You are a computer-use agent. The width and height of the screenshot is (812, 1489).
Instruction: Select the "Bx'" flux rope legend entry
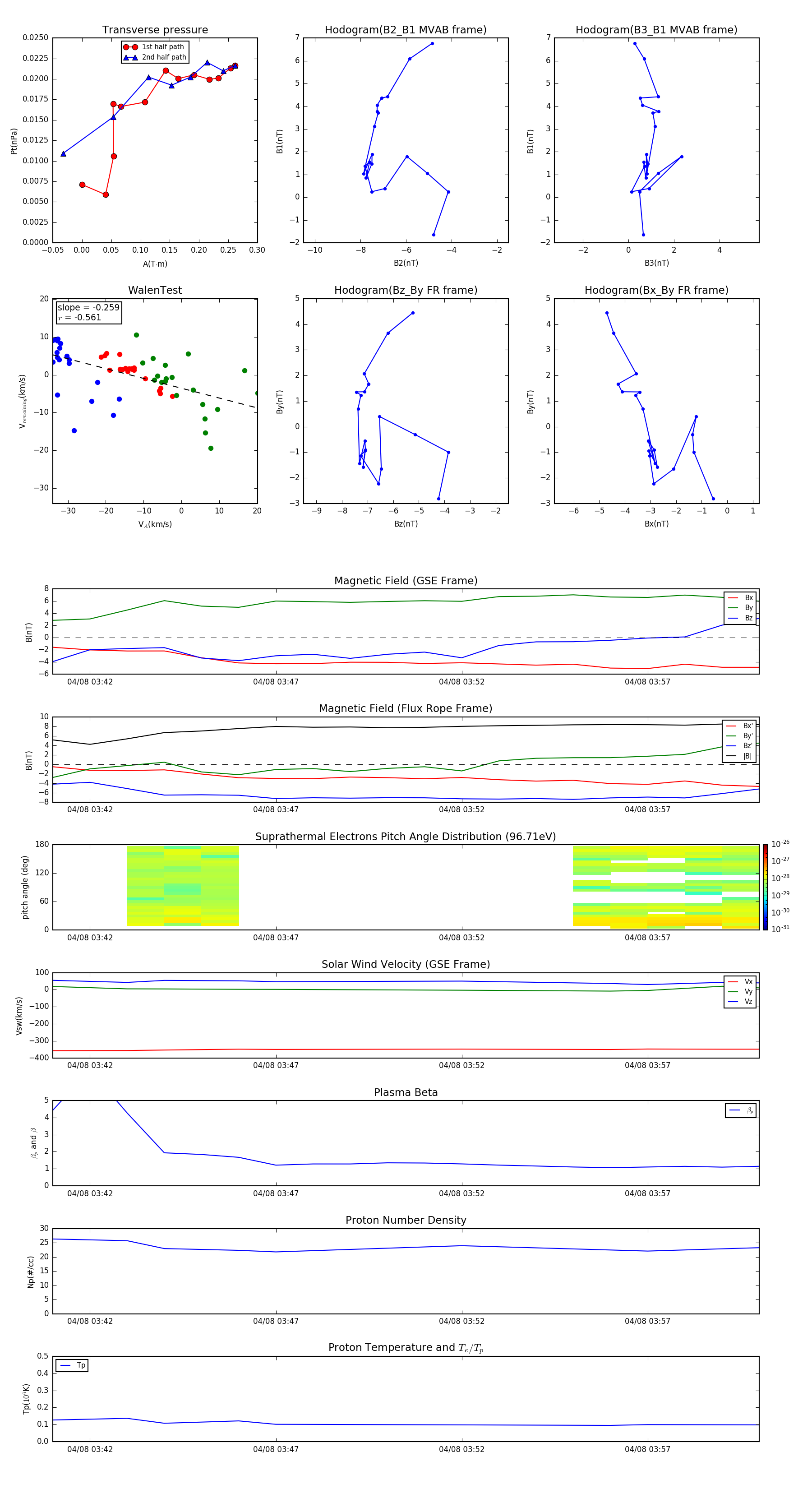(740, 726)
